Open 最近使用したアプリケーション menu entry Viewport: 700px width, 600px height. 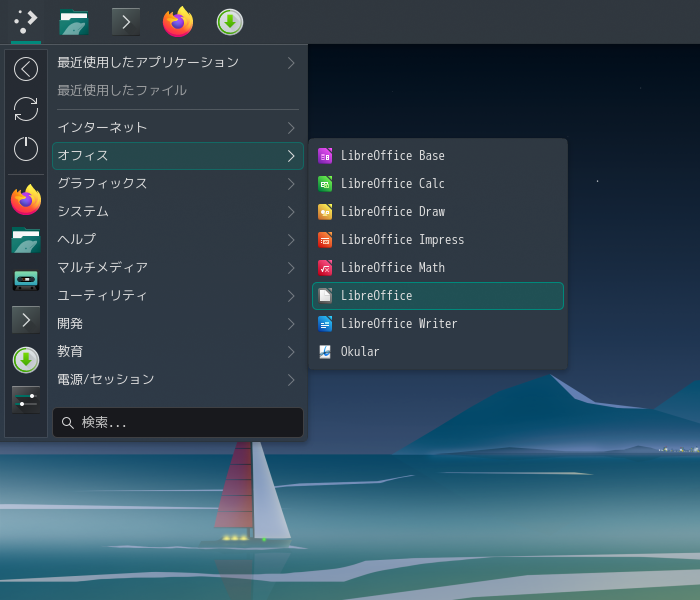pyautogui.click(x=178, y=63)
